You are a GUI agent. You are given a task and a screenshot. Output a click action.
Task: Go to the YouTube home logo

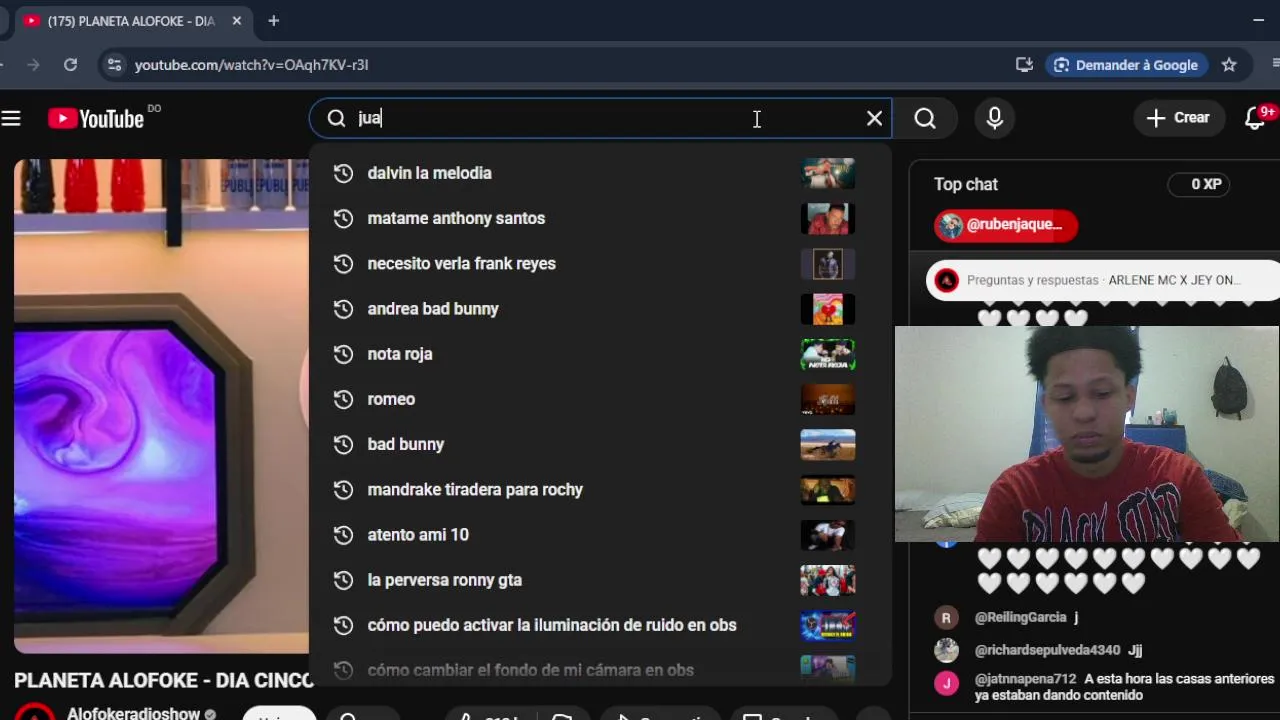[x=96, y=119]
